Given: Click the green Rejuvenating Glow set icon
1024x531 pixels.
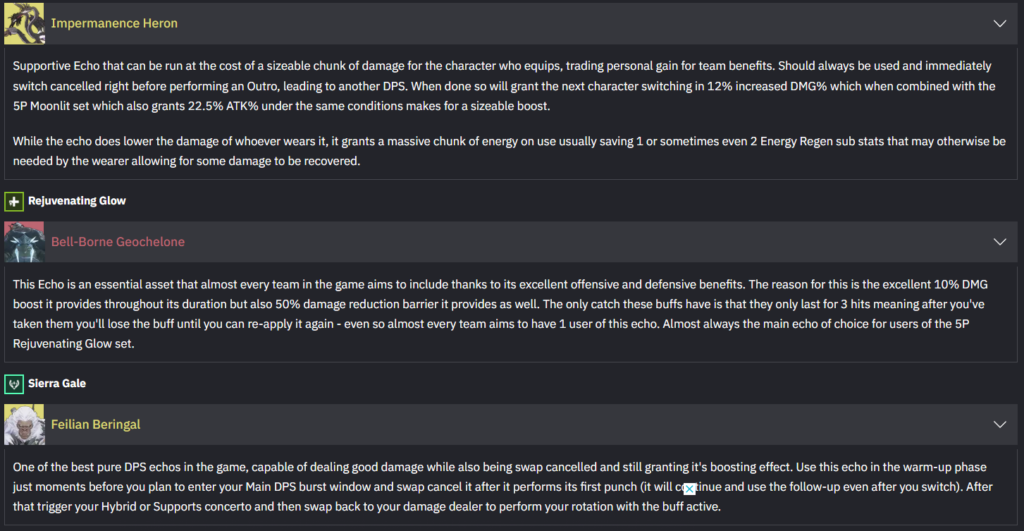Looking at the screenshot, I should point(14,201).
